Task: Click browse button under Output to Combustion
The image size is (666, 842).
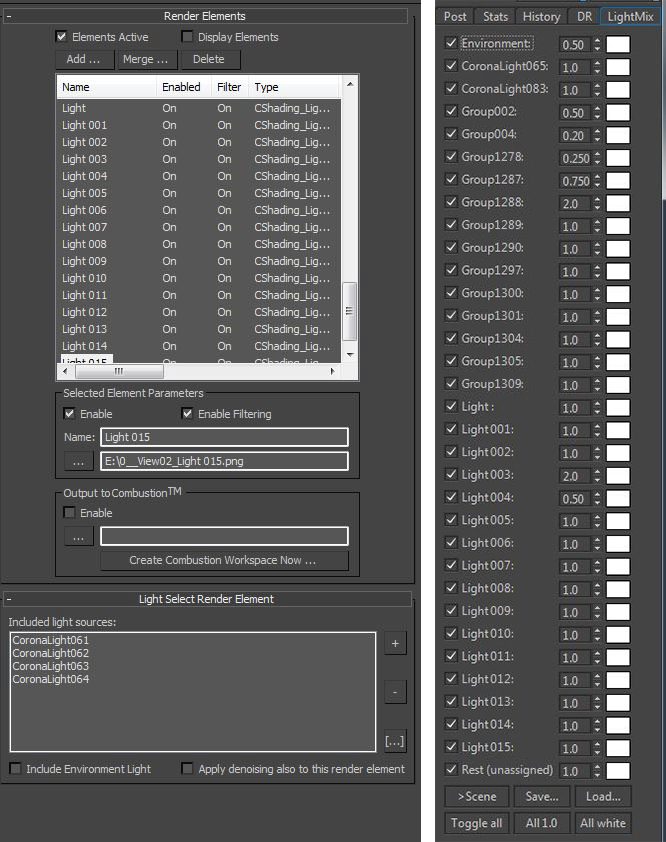Action: [78, 536]
